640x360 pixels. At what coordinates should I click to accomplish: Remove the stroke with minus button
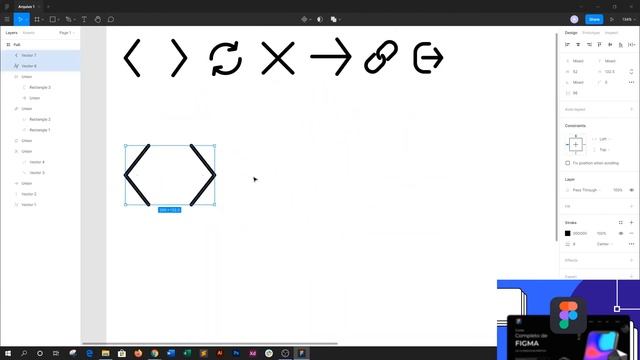tap(631, 233)
